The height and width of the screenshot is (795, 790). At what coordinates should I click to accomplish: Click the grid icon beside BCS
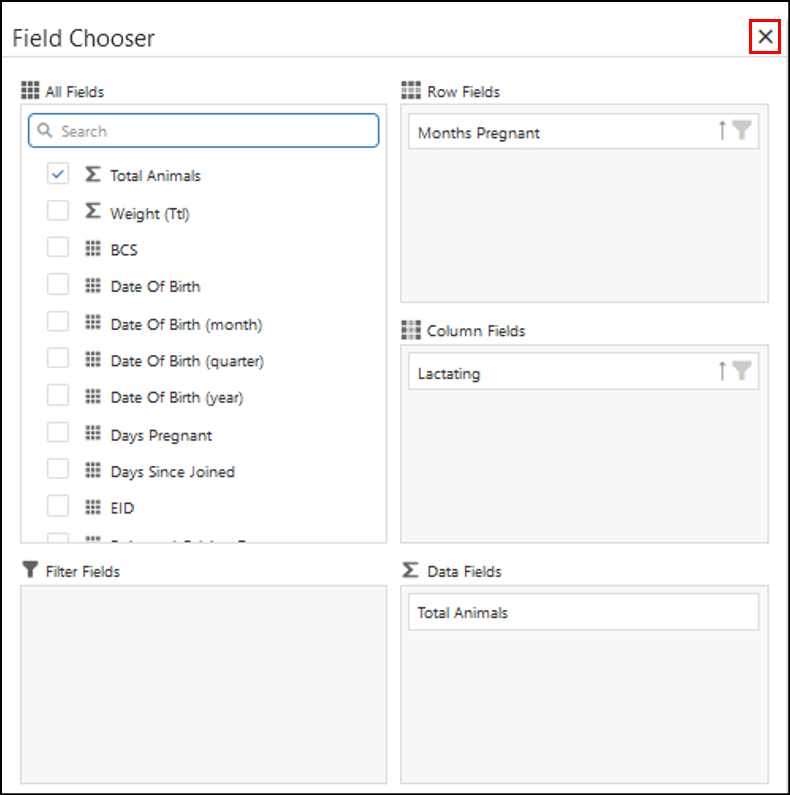pyautogui.click(x=93, y=249)
